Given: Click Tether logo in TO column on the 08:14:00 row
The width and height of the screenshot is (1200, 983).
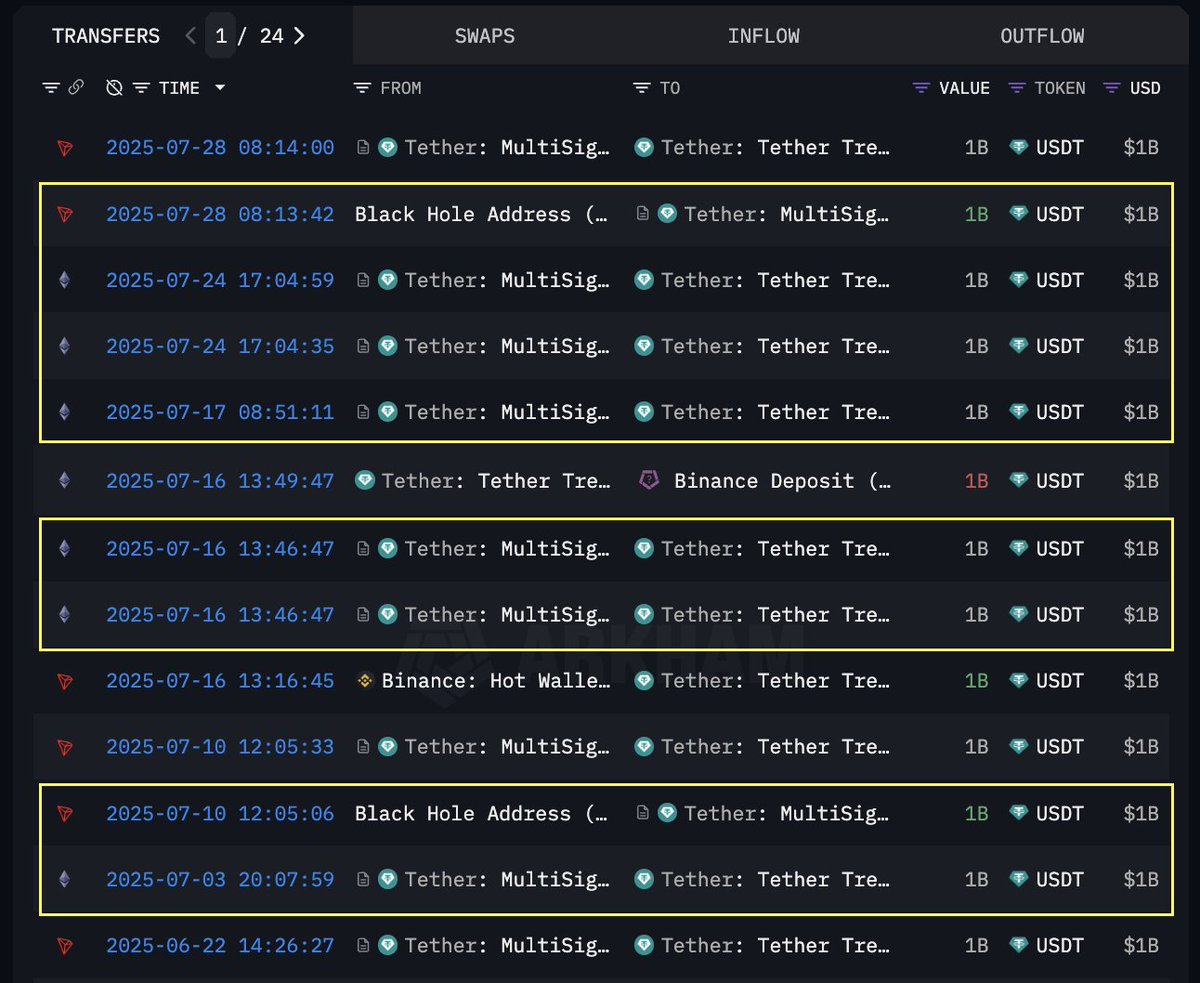Looking at the screenshot, I should (644, 148).
